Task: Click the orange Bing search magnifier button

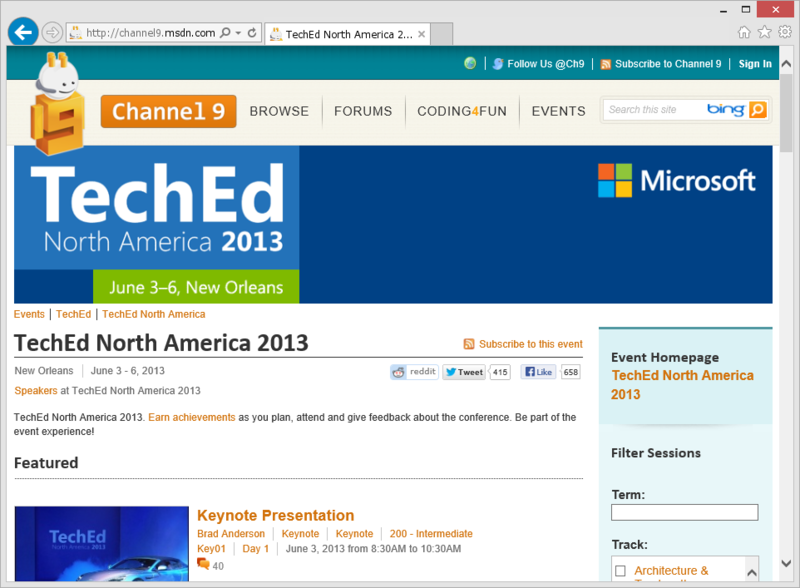Action: pyautogui.click(x=758, y=110)
